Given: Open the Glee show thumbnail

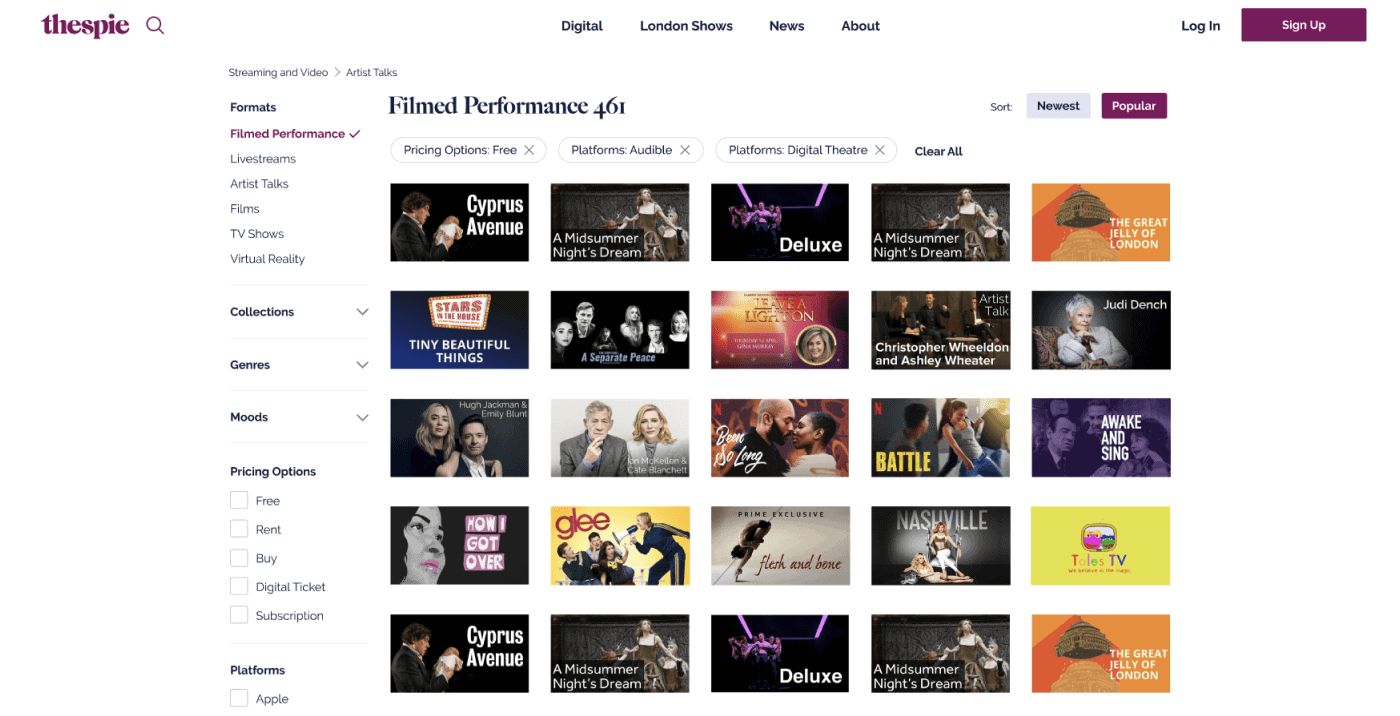Looking at the screenshot, I should point(620,545).
